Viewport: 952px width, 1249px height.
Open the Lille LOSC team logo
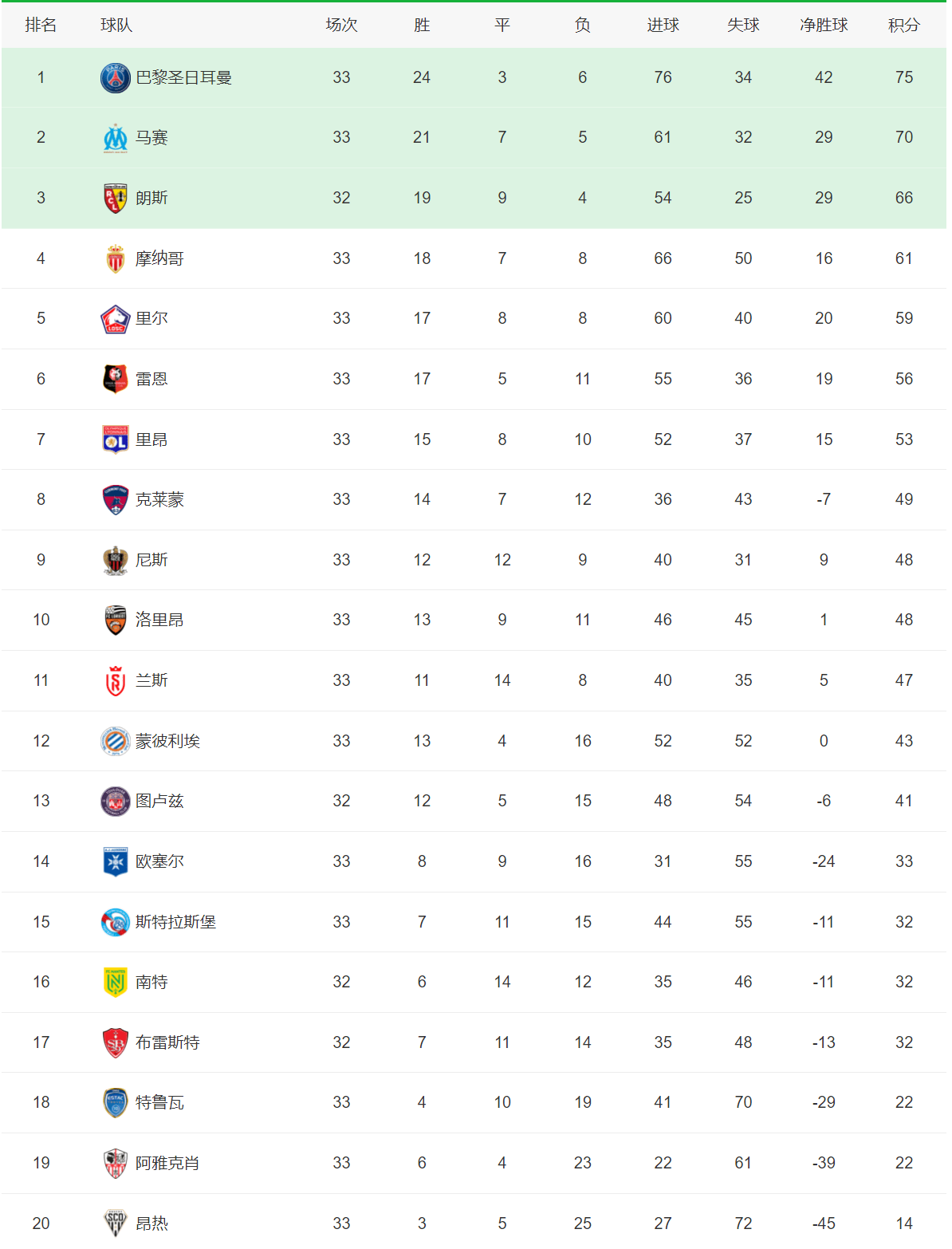click(x=116, y=319)
